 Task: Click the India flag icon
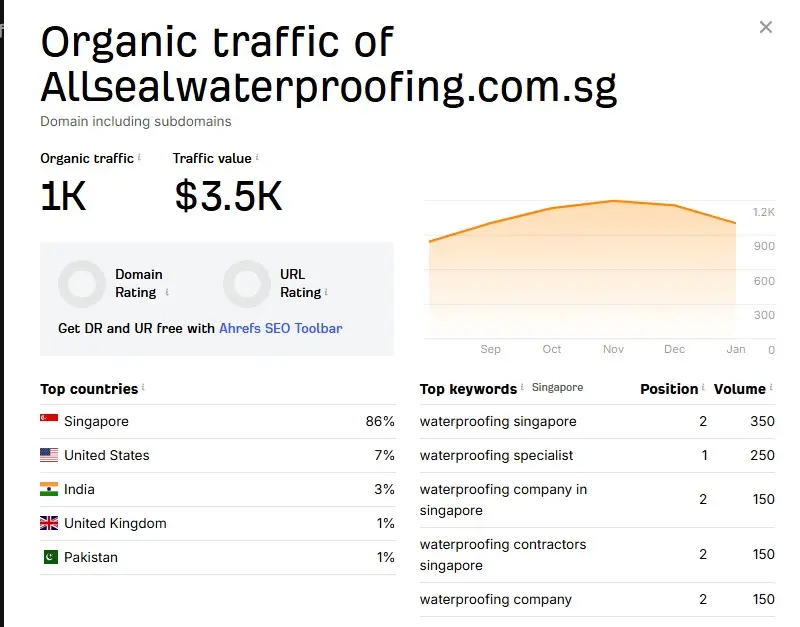(x=49, y=489)
